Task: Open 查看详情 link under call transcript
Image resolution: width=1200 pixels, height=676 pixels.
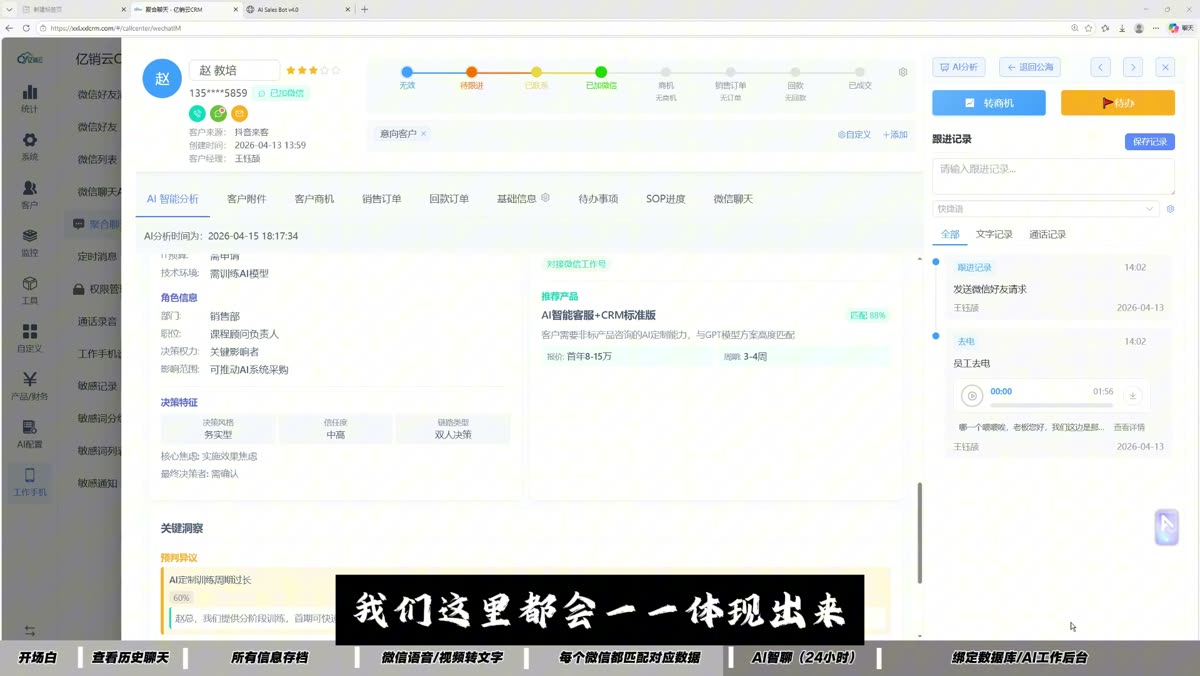Action: (x=1129, y=427)
